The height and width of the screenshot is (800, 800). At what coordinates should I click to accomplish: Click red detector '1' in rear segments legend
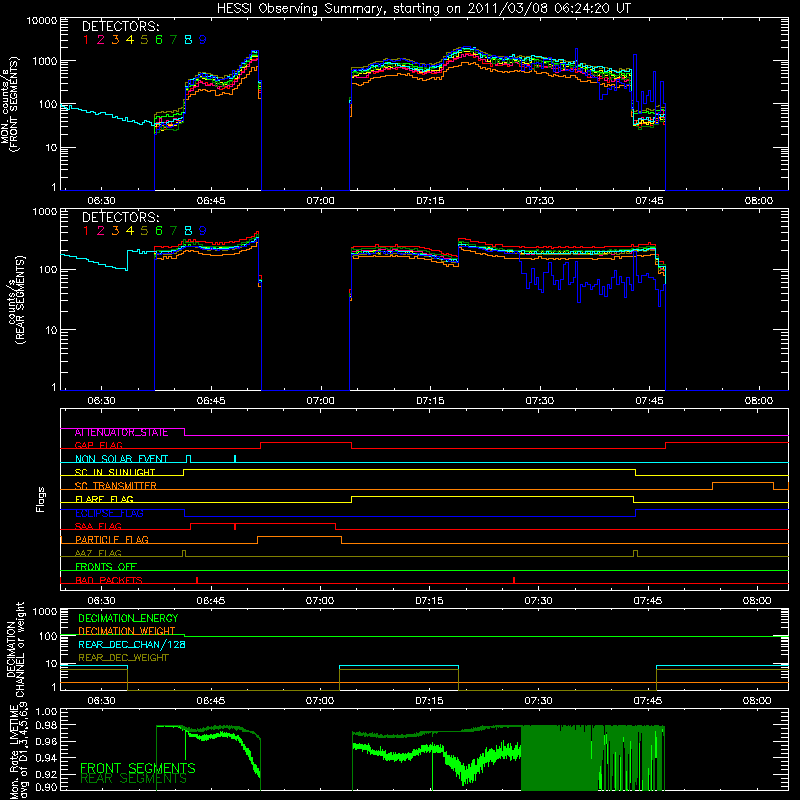[x=86, y=231]
